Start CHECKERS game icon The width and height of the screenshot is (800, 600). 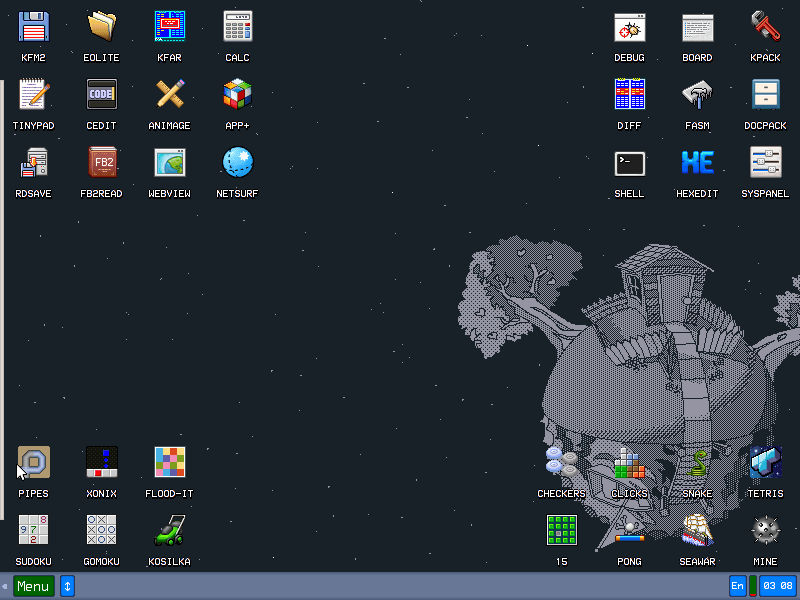pyautogui.click(x=562, y=462)
